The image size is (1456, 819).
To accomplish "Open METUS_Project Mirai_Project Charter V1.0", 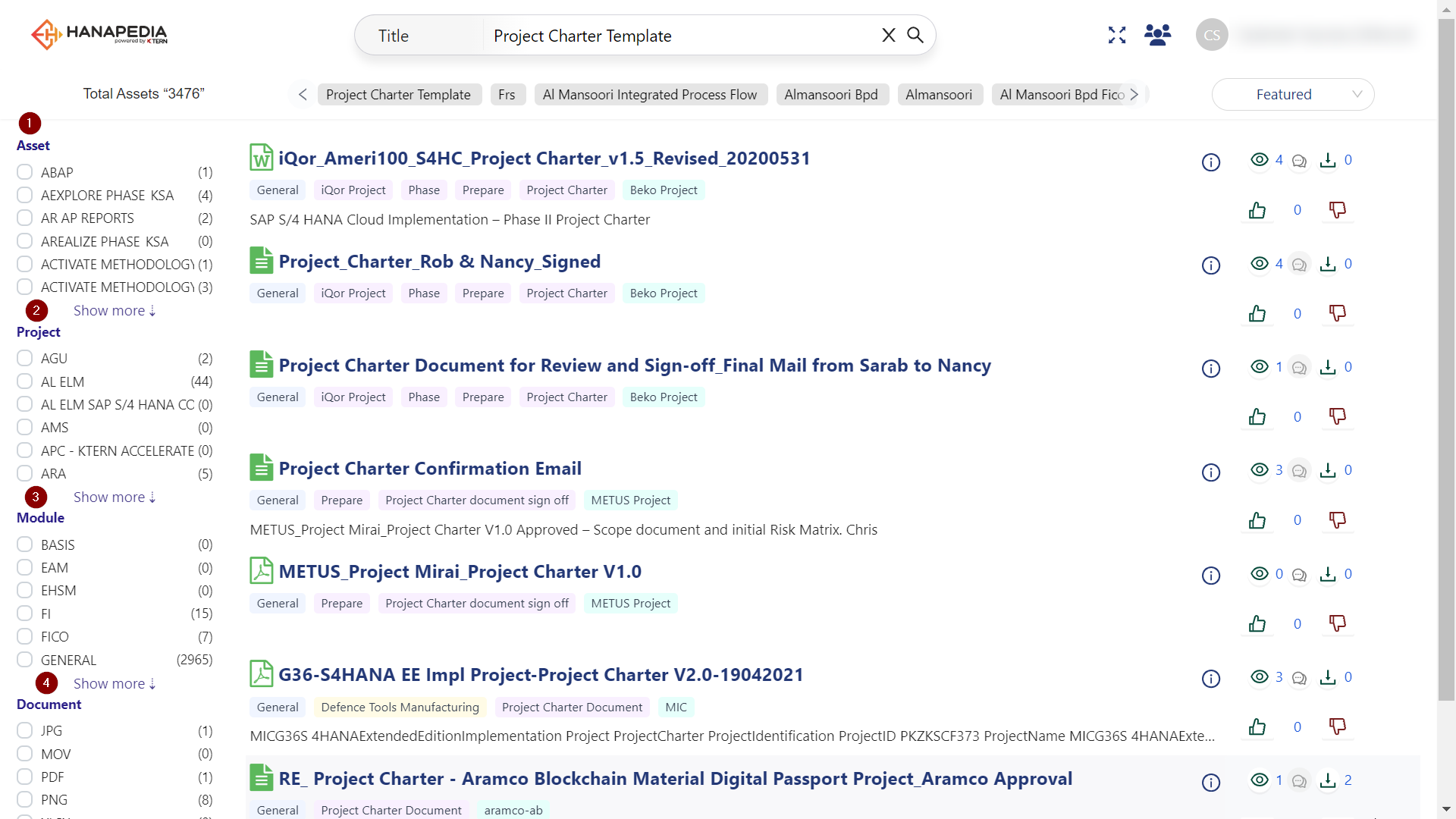I will click(x=460, y=572).
